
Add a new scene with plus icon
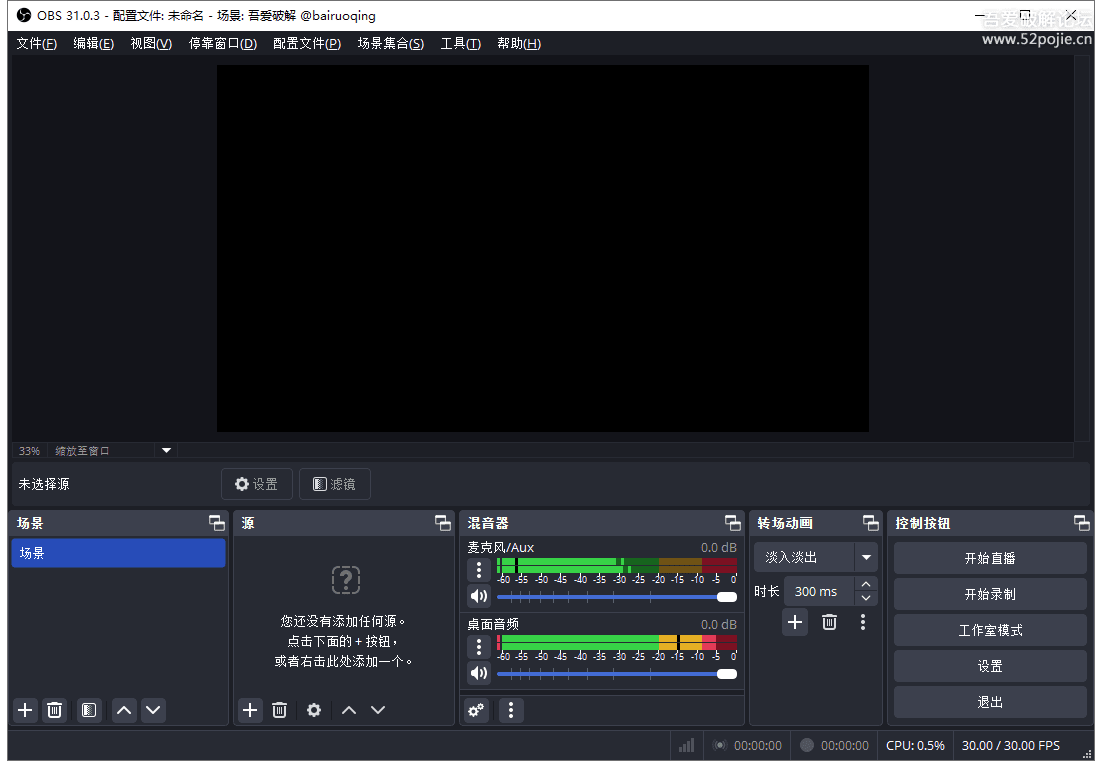coord(25,710)
